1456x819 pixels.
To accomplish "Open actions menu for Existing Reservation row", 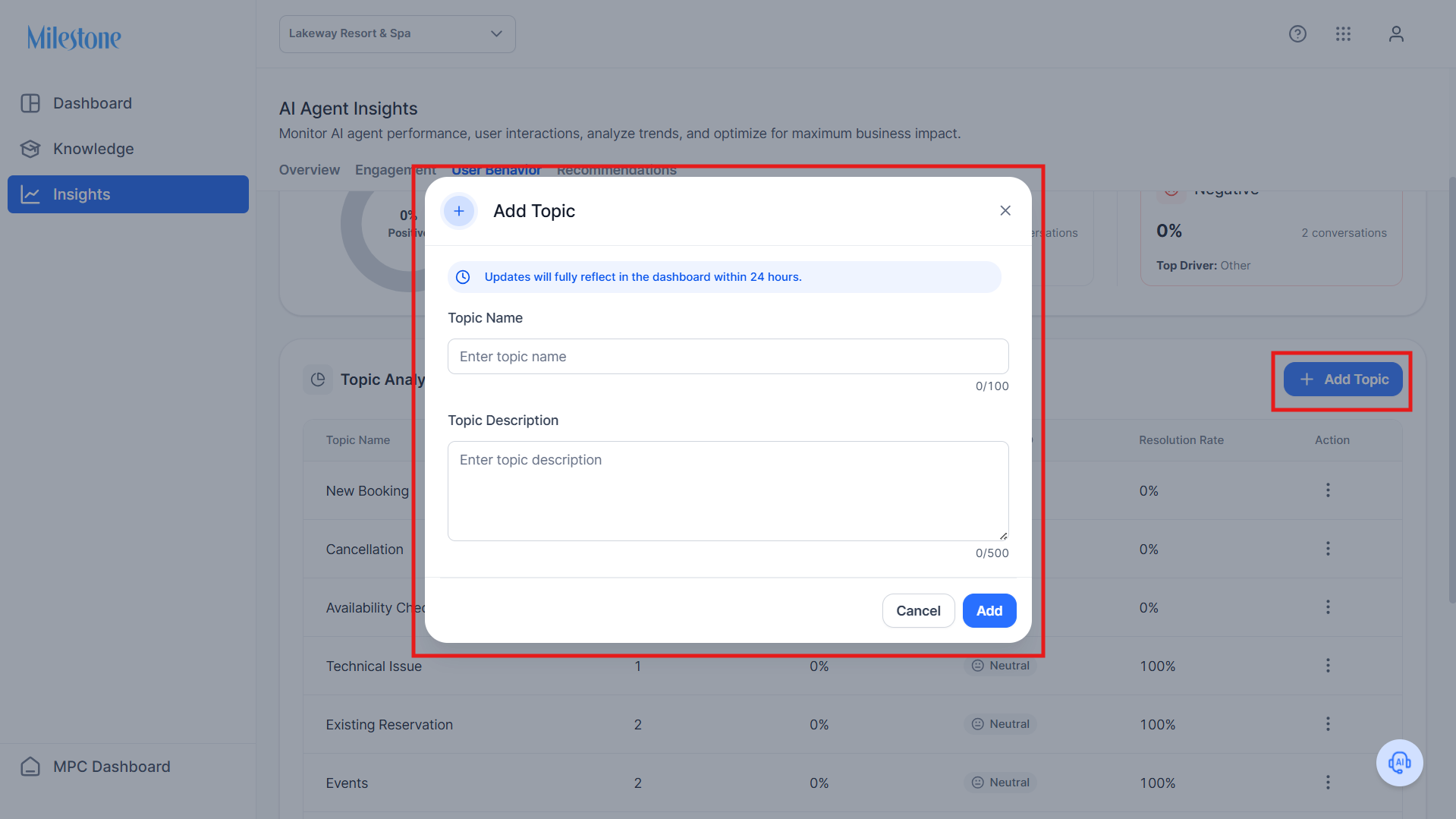I will tap(1328, 724).
